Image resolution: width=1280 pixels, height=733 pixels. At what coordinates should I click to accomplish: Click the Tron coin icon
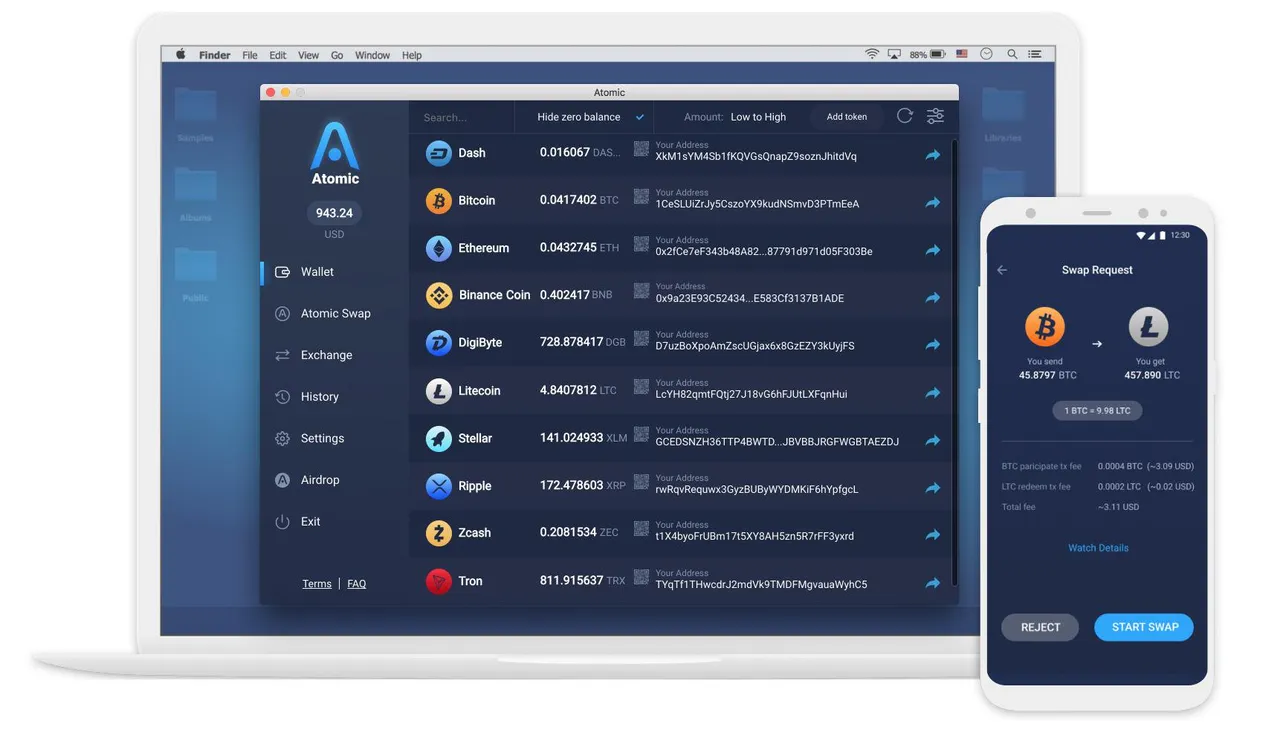coord(439,581)
